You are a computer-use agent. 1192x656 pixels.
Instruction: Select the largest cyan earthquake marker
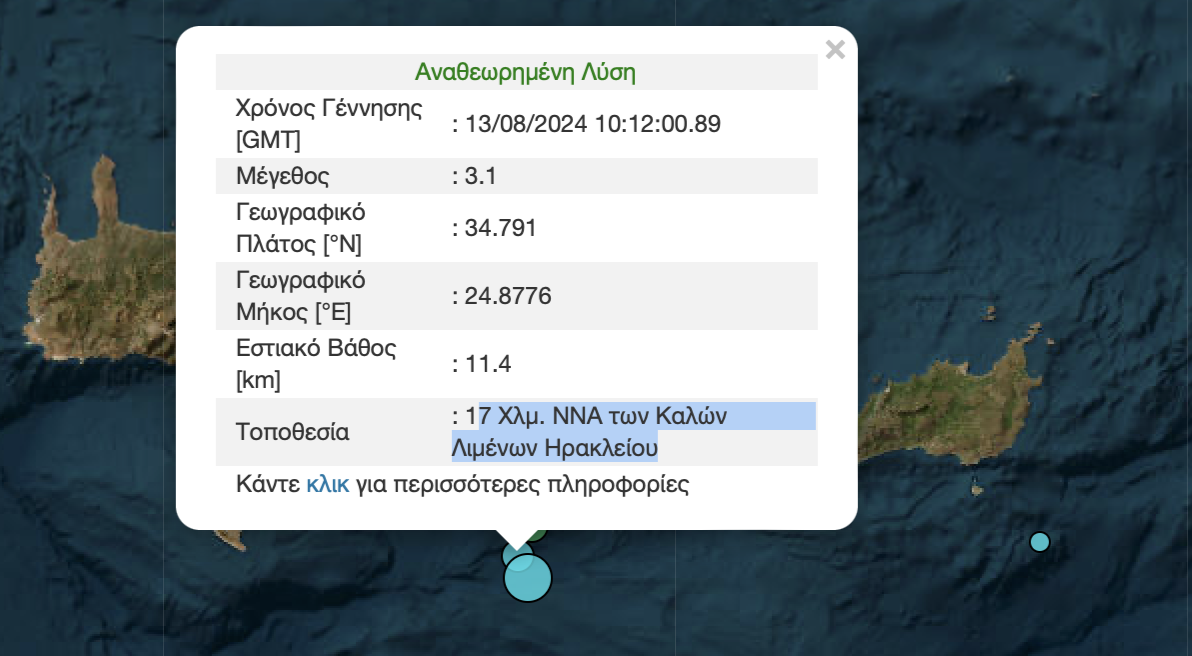[x=527, y=579]
